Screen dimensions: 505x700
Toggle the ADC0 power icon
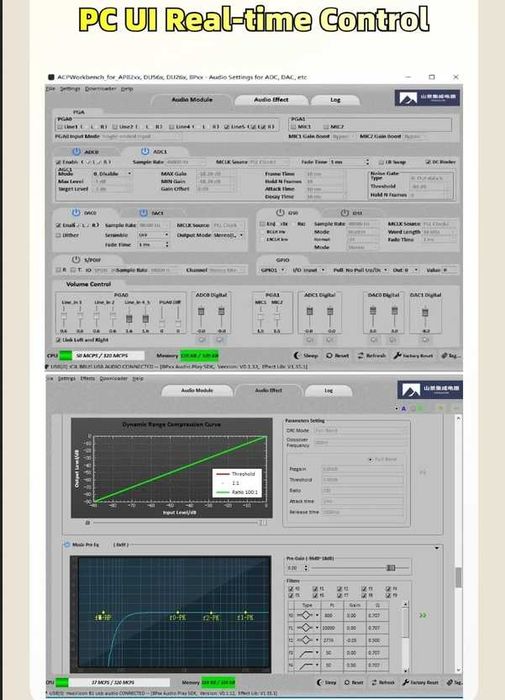(76, 152)
